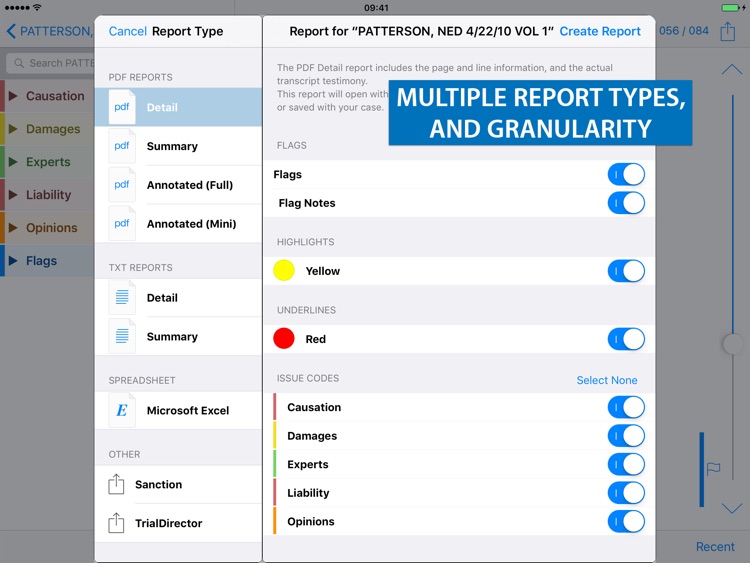The height and width of the screenshot is (563, 750).
Task: Click the red underline color circle
Action: (x=284, y=339)
